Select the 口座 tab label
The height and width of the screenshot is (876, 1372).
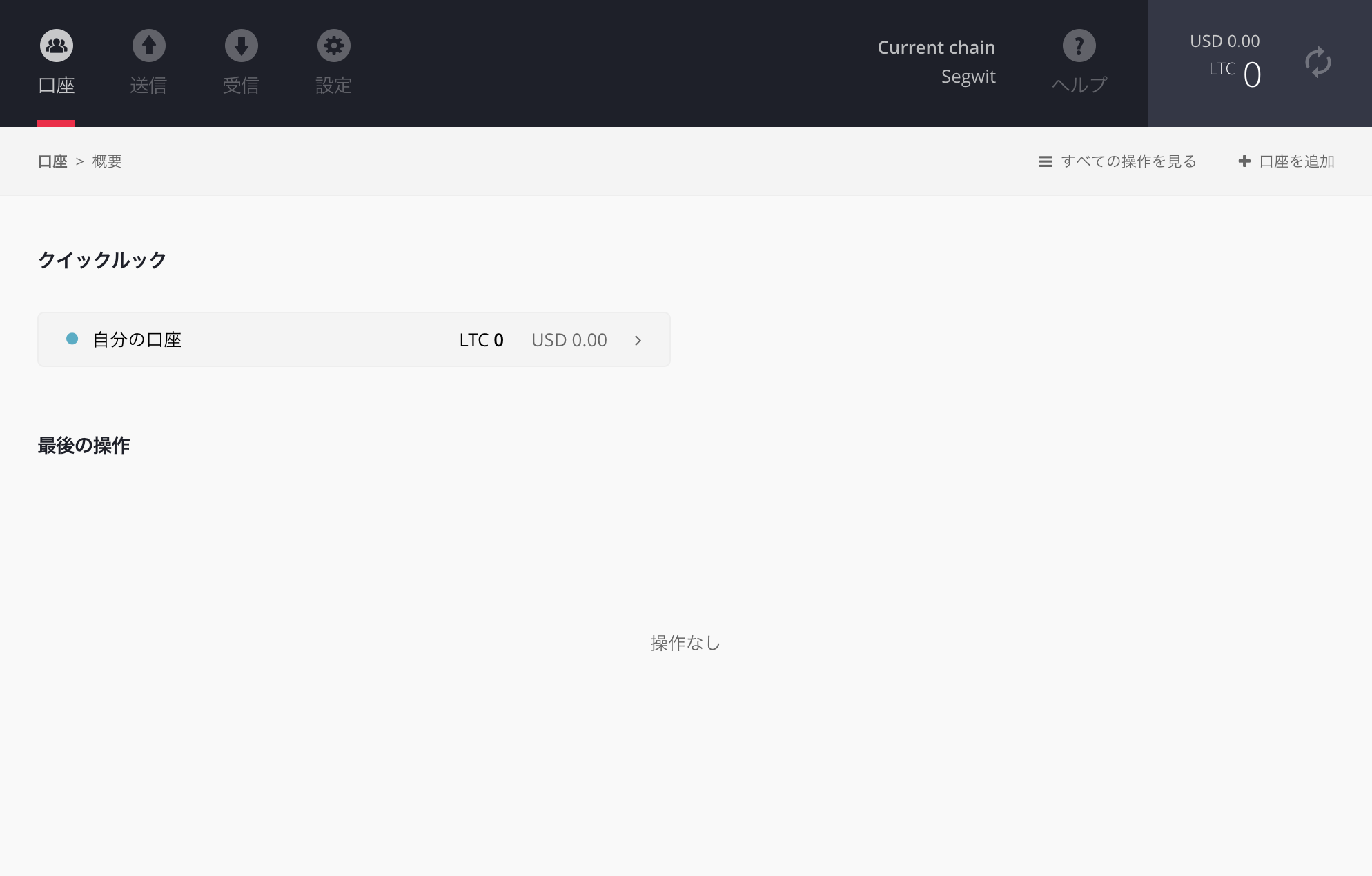(x=57, y=86)
